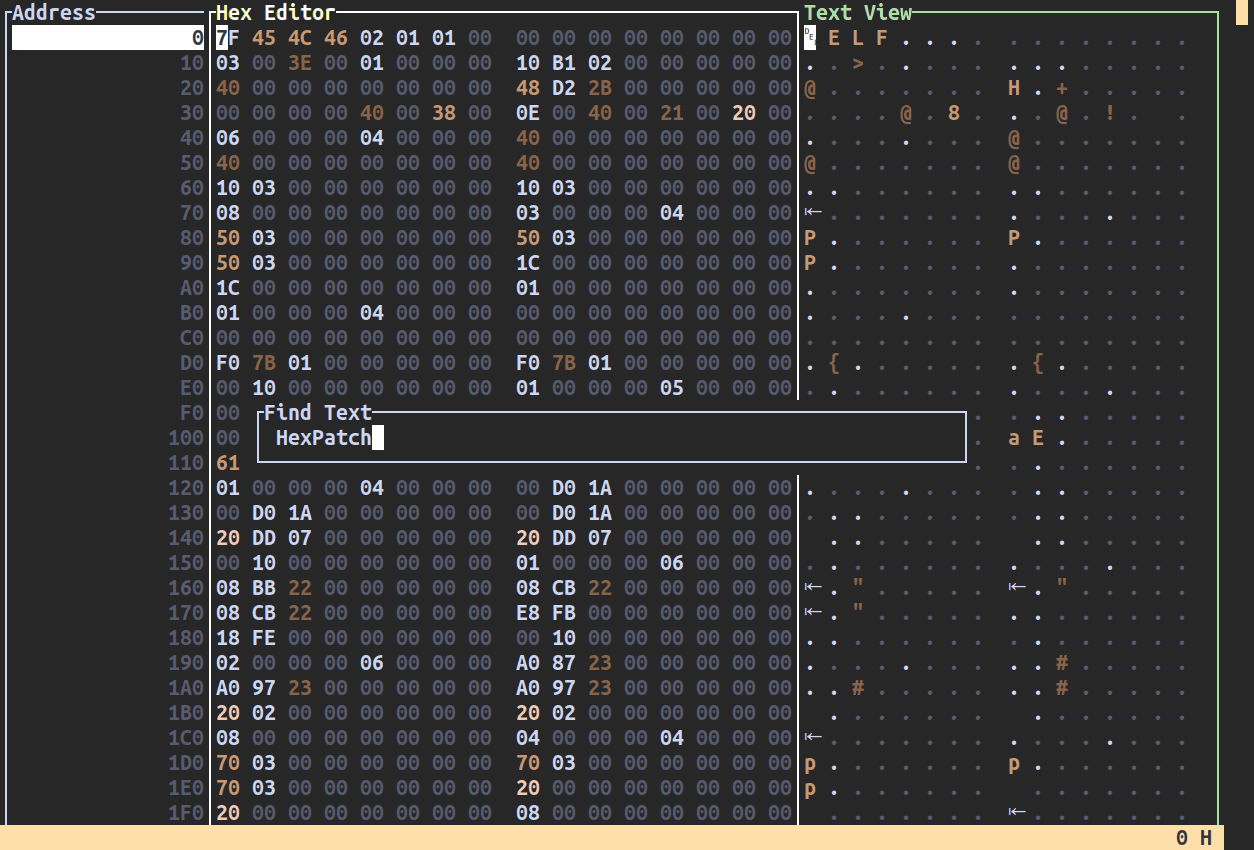
Task: Focus the Text View panel title
Action: (858, 13)
